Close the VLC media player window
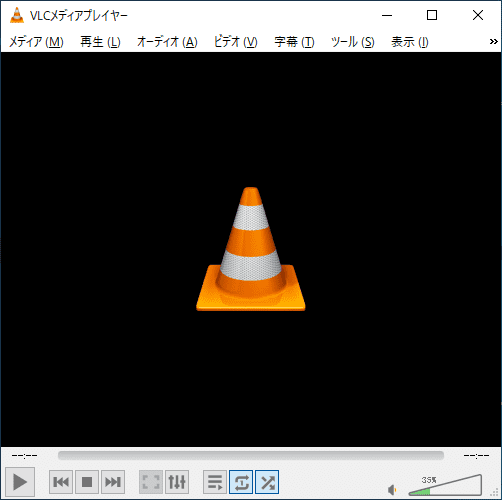This screenshot has height=500, width=502. [478, 15]
